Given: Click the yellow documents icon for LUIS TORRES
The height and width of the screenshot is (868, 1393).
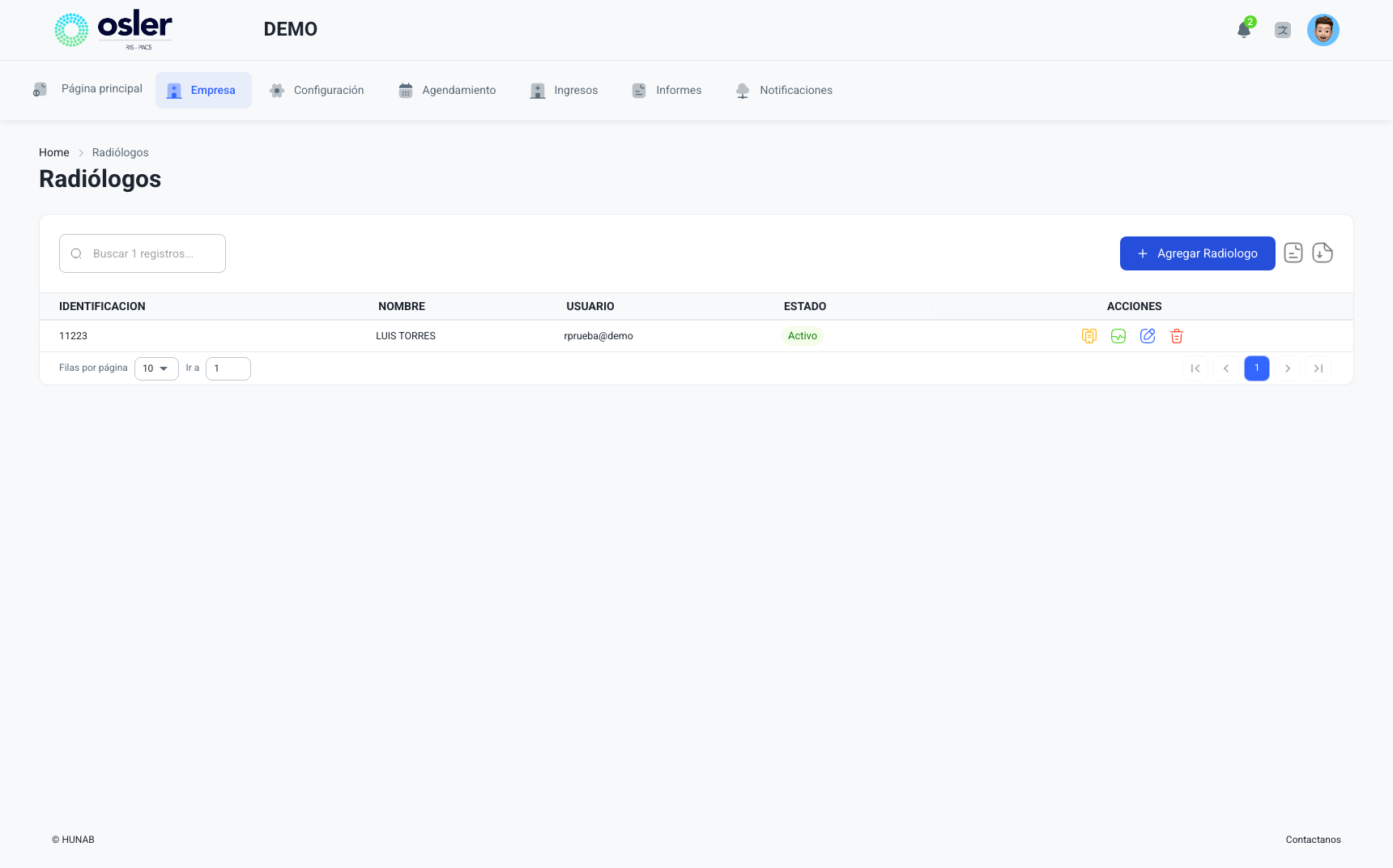Looking at the screenshot, I should tap(1089, 336).
